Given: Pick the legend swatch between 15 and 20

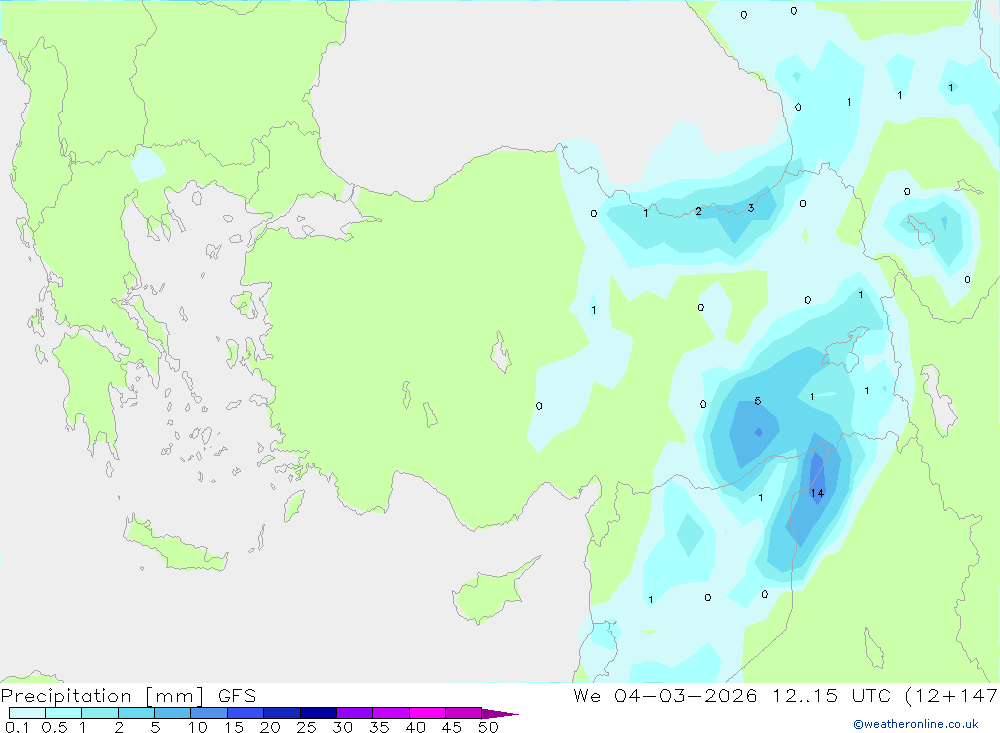Looking at the screenshot, I should [x=246, y=713].
